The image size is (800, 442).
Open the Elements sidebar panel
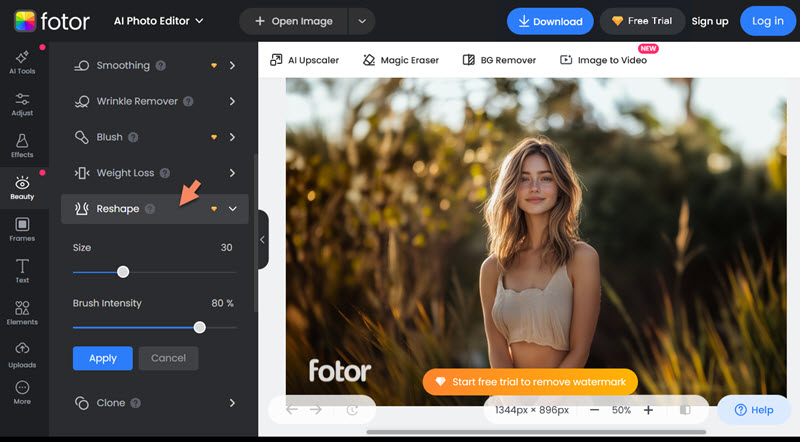pos(22,313)
